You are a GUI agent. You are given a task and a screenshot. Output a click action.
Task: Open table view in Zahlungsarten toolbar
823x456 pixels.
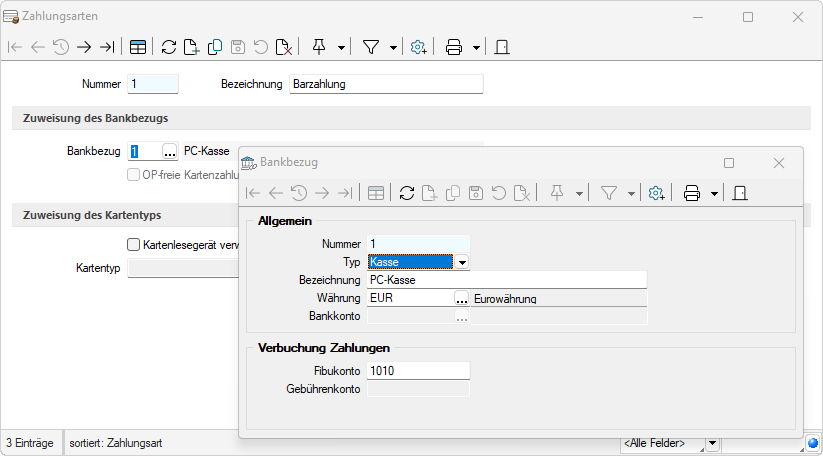[x=138, y=47]
